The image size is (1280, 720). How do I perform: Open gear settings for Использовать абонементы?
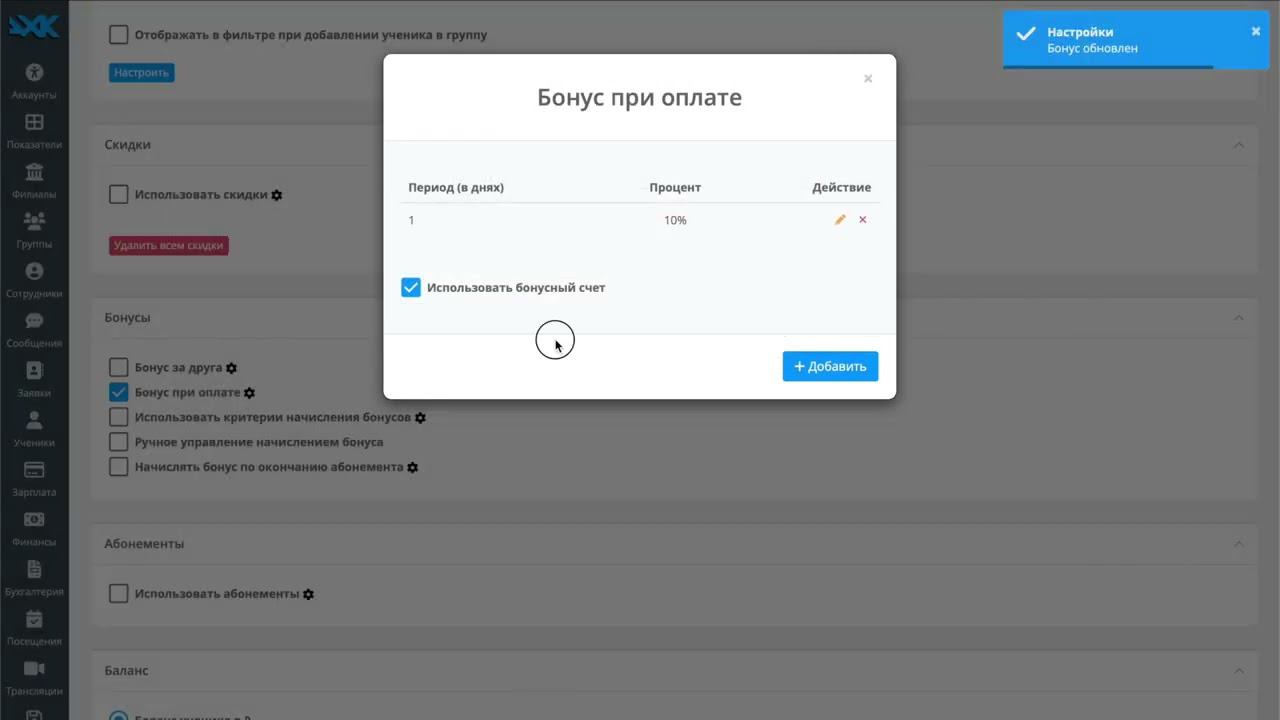coord(308,594)
